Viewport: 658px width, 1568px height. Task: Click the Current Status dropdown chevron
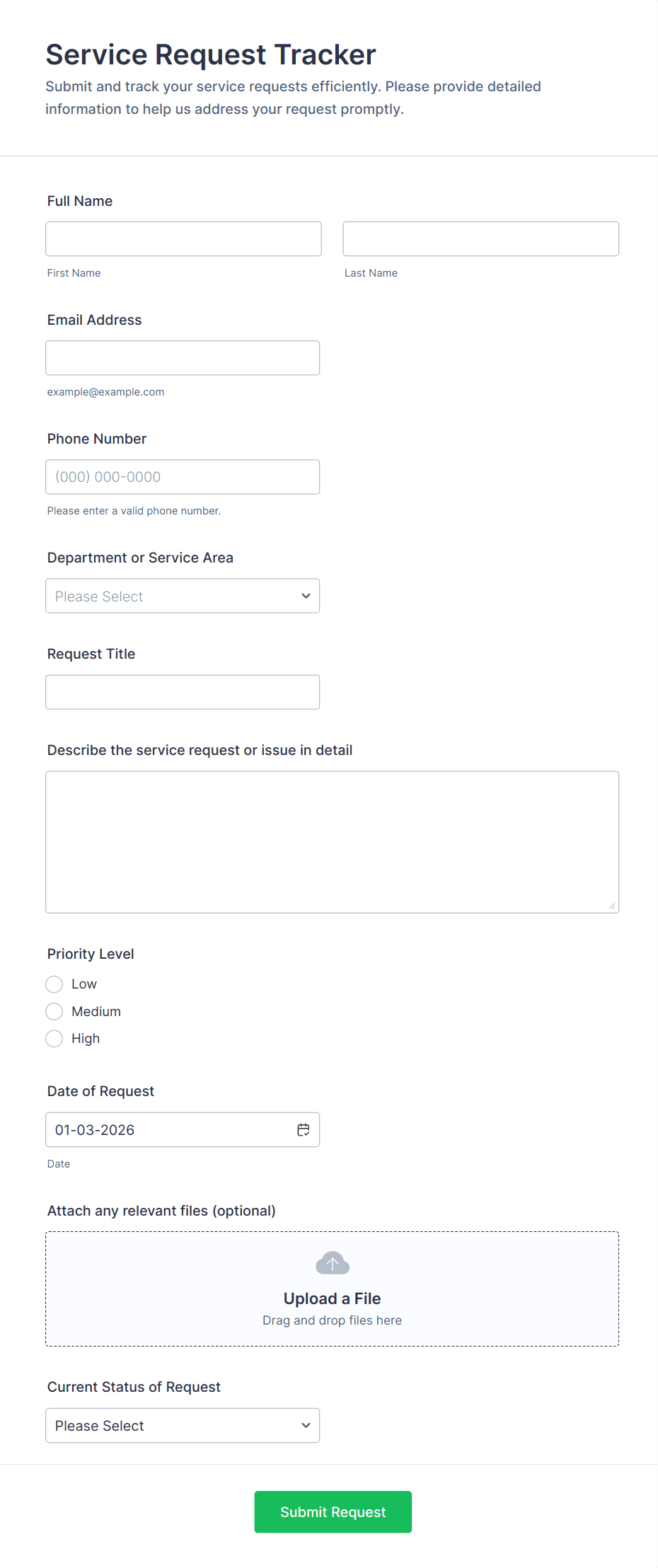(x=306, y=1425)
